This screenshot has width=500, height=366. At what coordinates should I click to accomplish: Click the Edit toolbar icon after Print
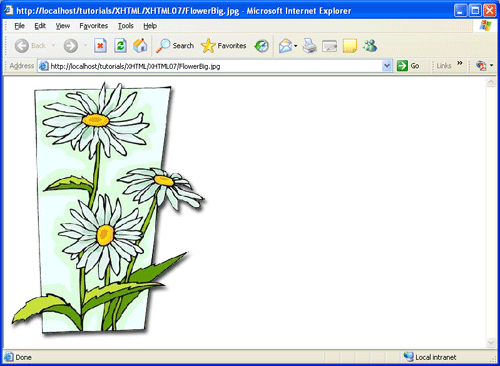click(330, 46)
